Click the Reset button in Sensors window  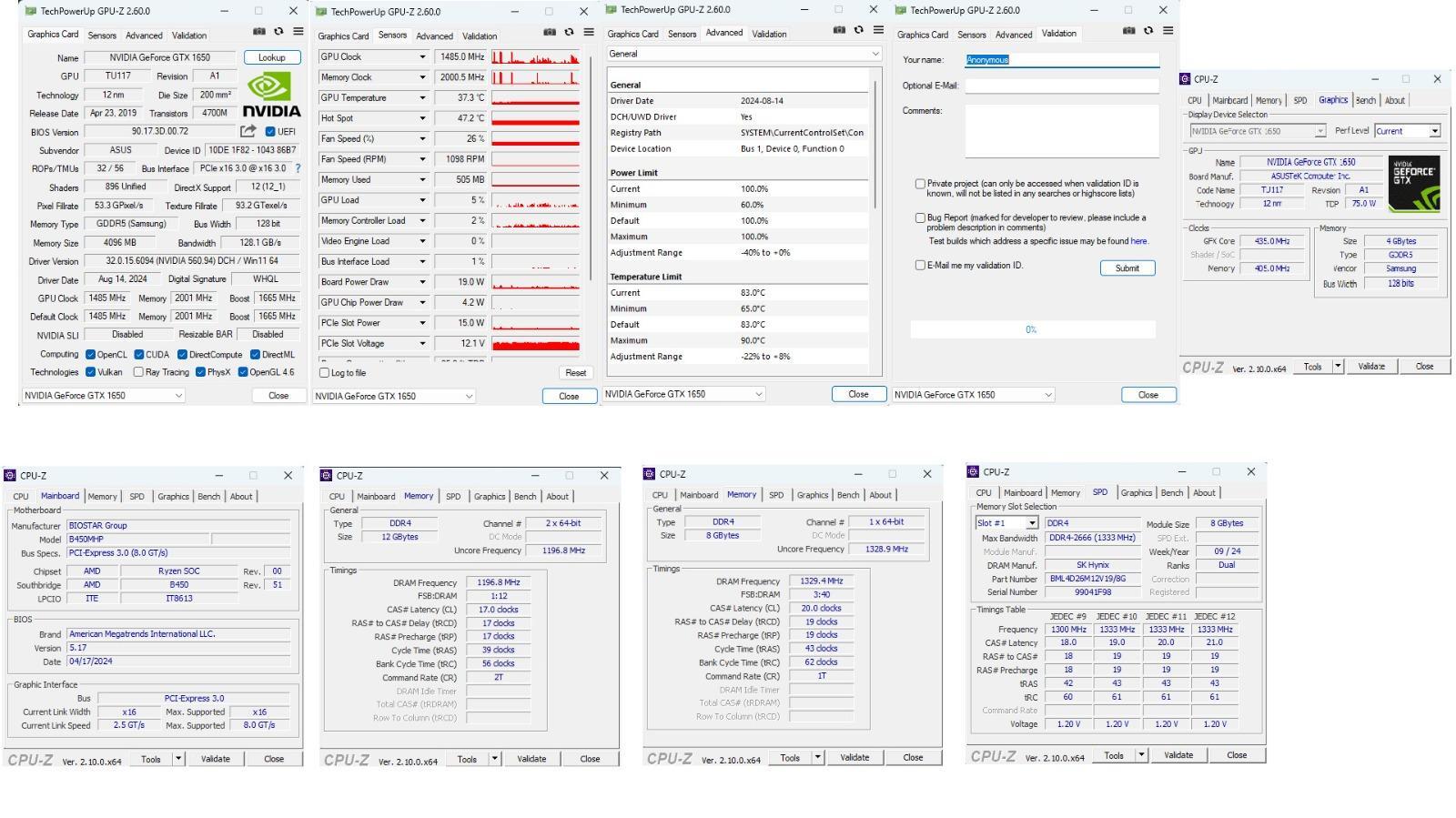575,373
